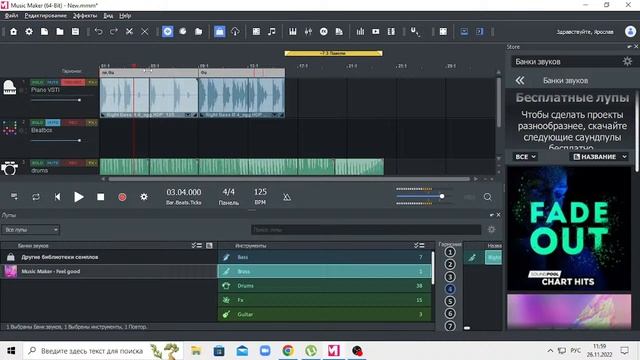The height and width of the screenshot is (360, 640).
Task: Open instruments list selection options icon
Action: (x=419, y=245)
